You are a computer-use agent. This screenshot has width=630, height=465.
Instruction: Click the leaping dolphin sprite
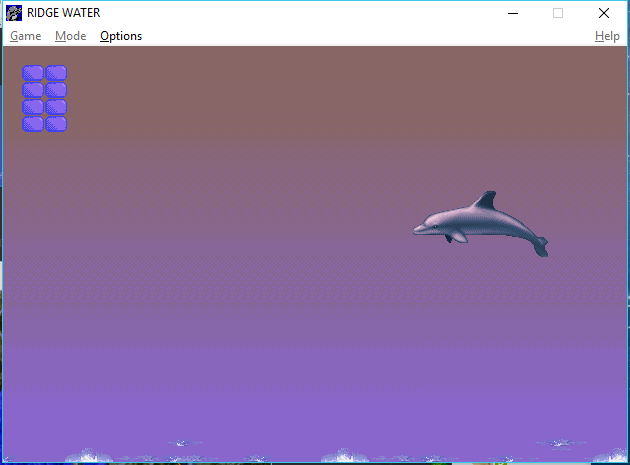point(481,223)
